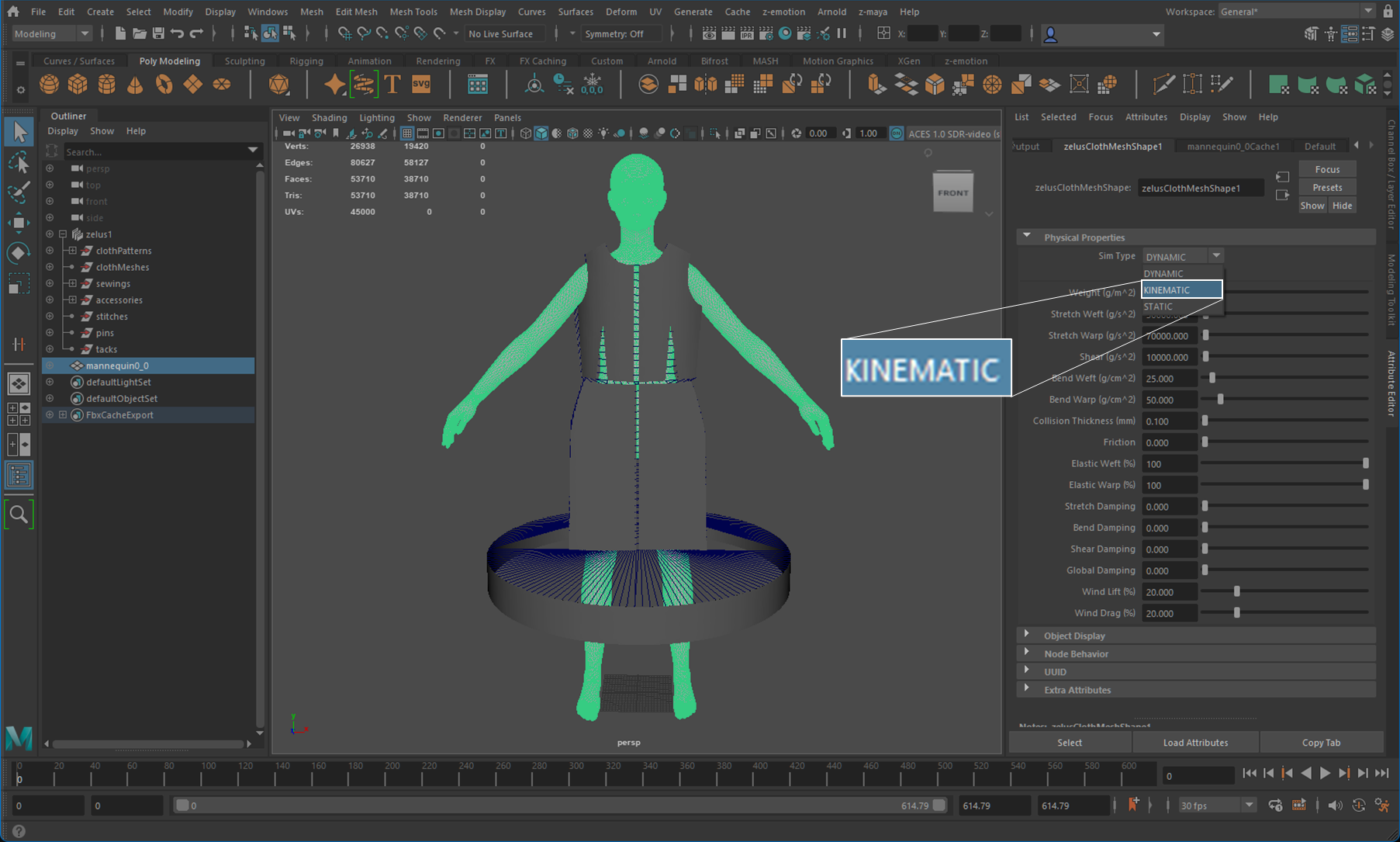Click the Hide button in Attribute Editor
1400x842 pixels.
coord(1342,206)
